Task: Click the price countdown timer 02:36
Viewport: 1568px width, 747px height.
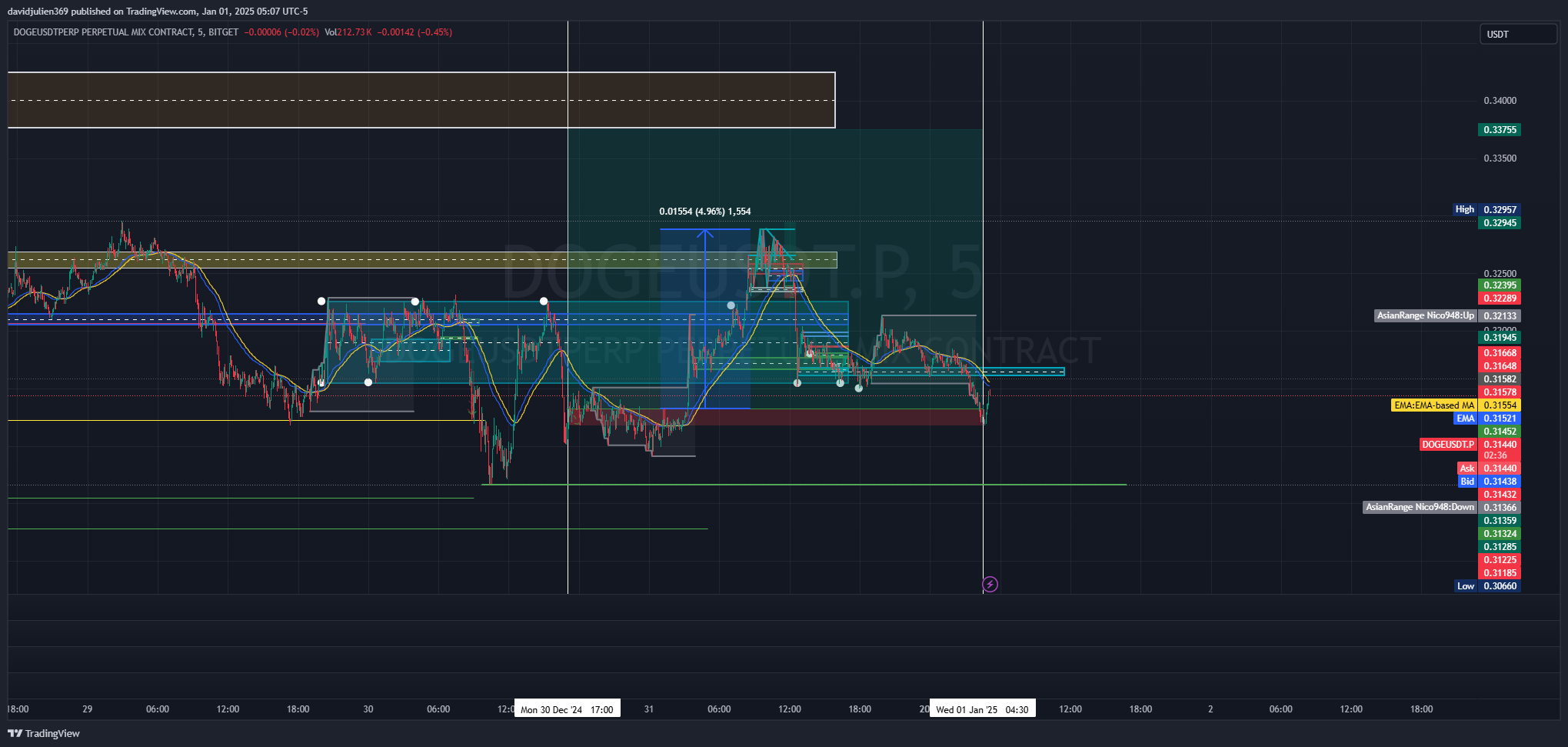Action: (1496, 455)
